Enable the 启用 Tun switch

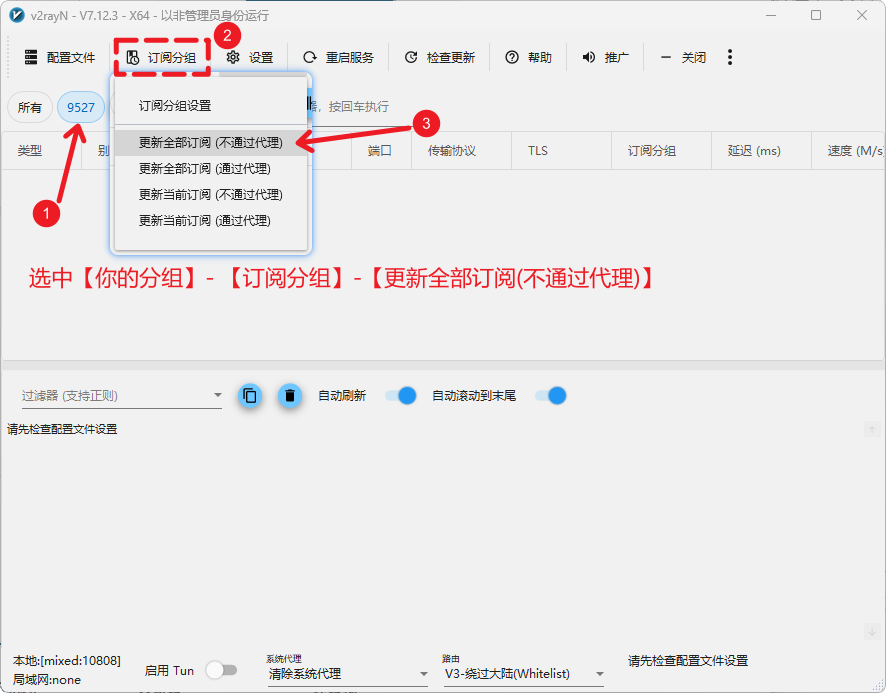(x=222, y=670)
